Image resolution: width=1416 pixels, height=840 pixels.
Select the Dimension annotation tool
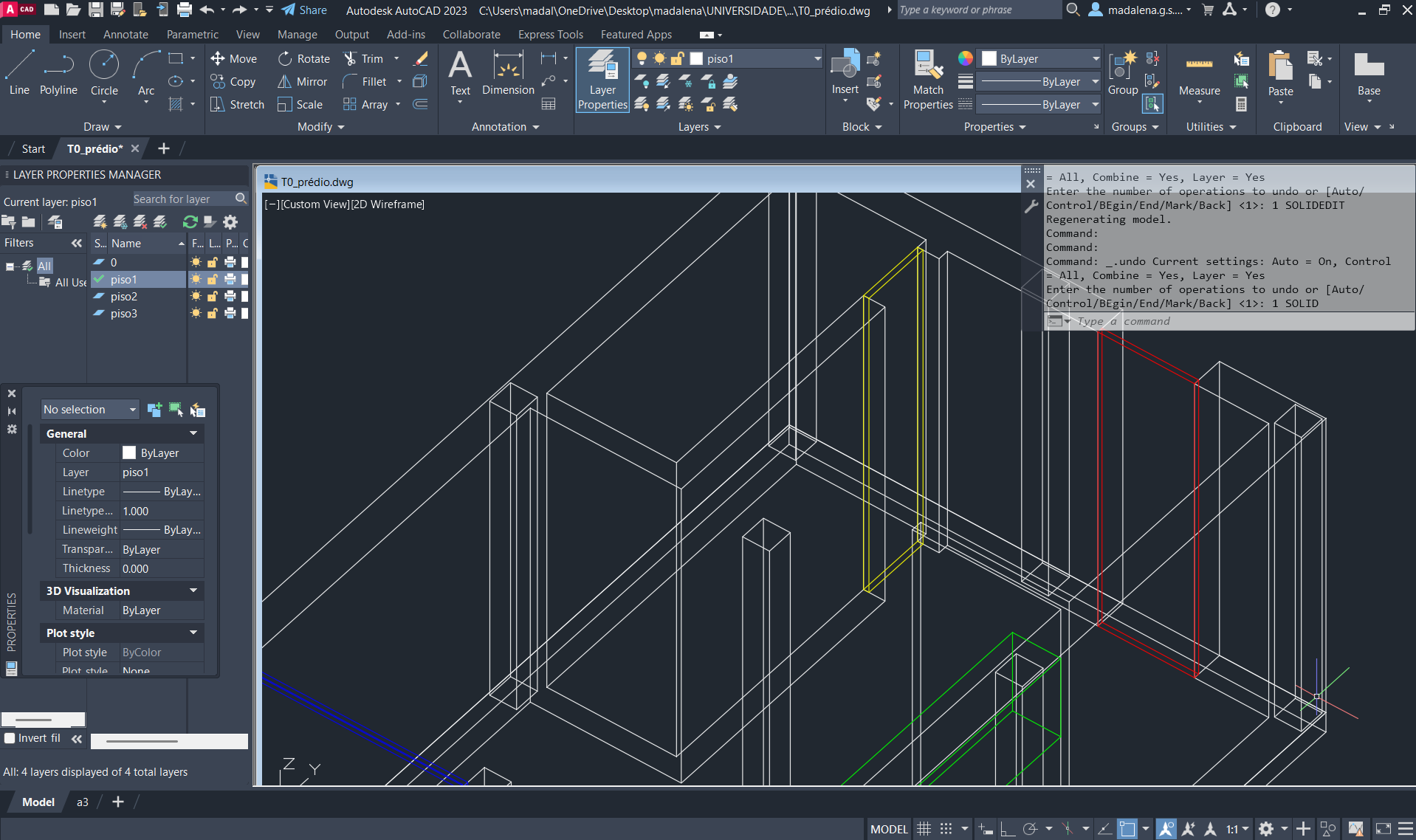click(x=508, y=72)
